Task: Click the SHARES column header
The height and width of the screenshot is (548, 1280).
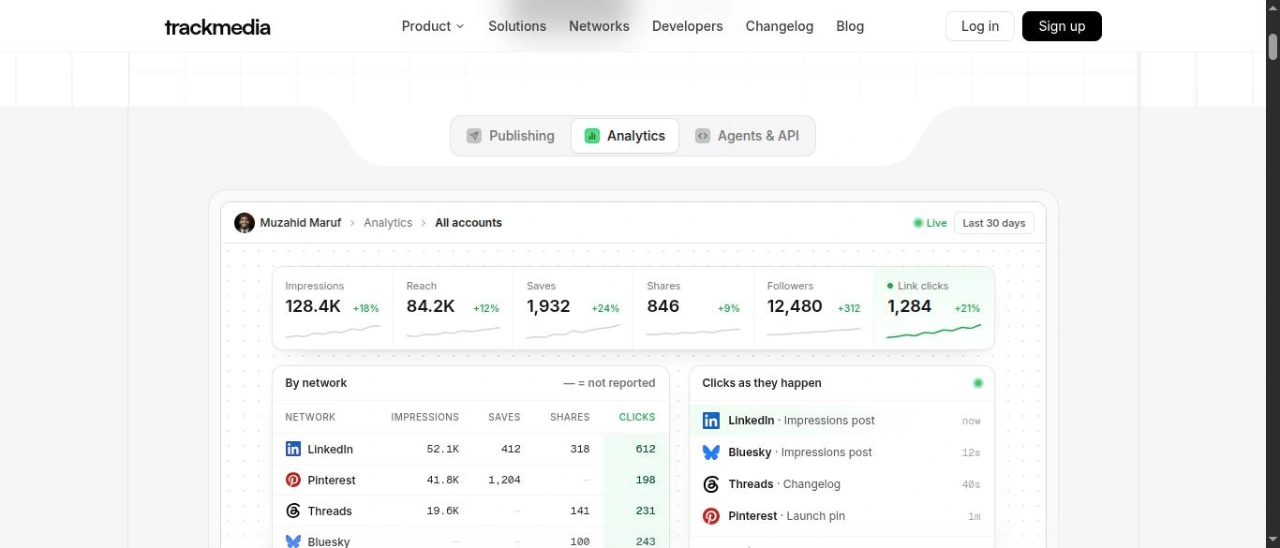Action: (x=570, y=417)
